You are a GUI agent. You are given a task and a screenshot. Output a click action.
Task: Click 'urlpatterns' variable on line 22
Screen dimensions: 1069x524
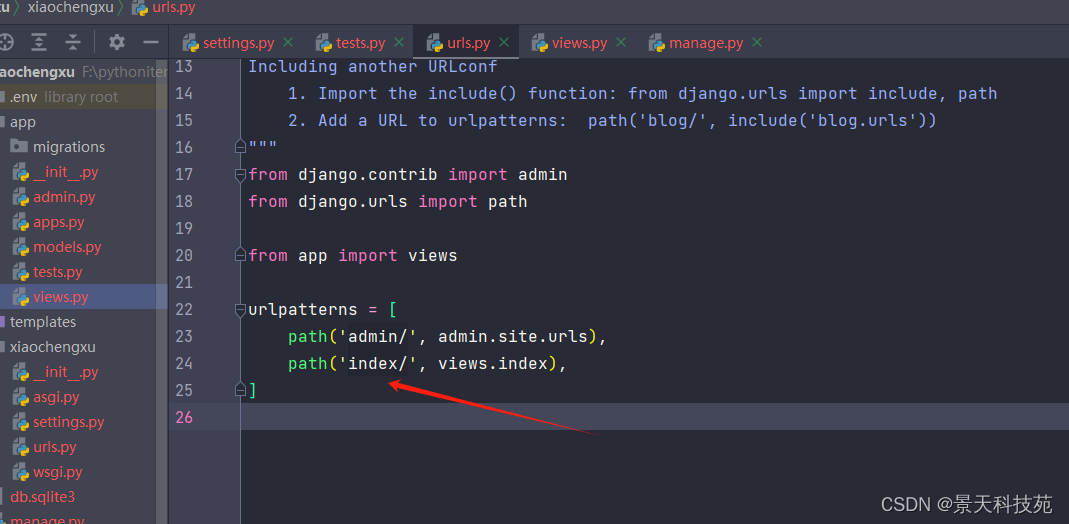[x=303, y=309]
